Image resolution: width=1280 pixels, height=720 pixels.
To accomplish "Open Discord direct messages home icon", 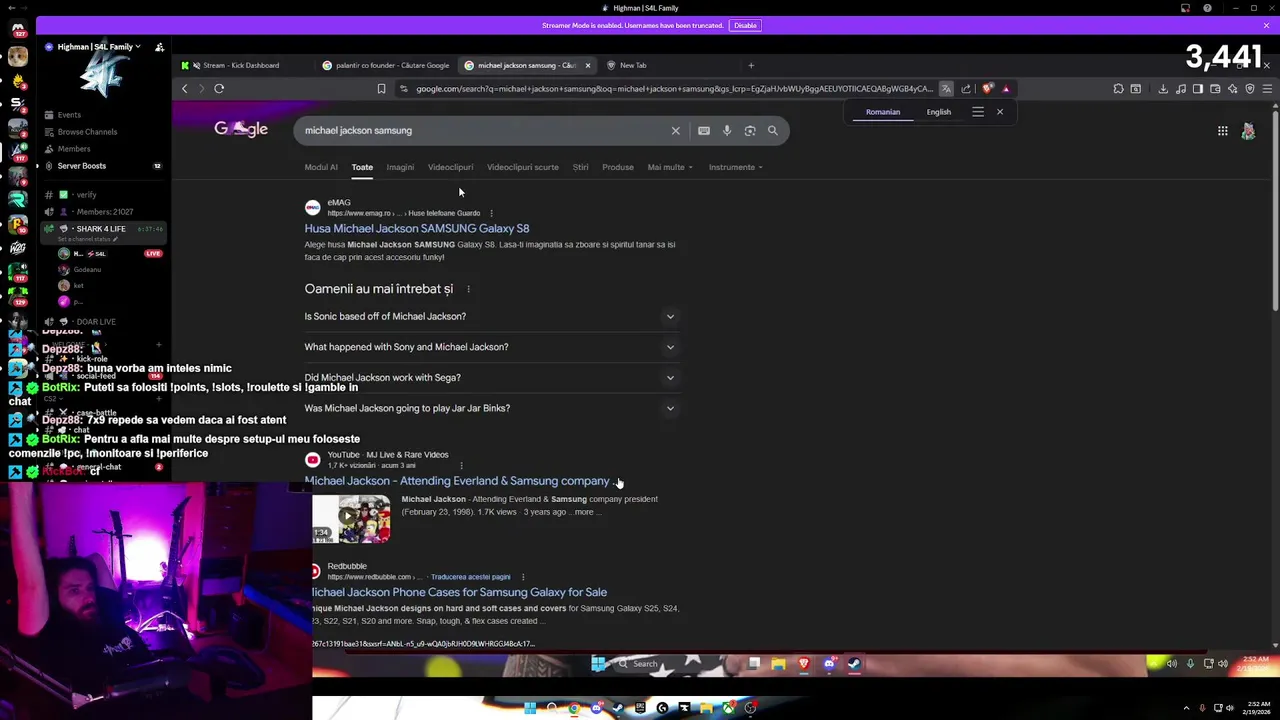I will [17, 29].
